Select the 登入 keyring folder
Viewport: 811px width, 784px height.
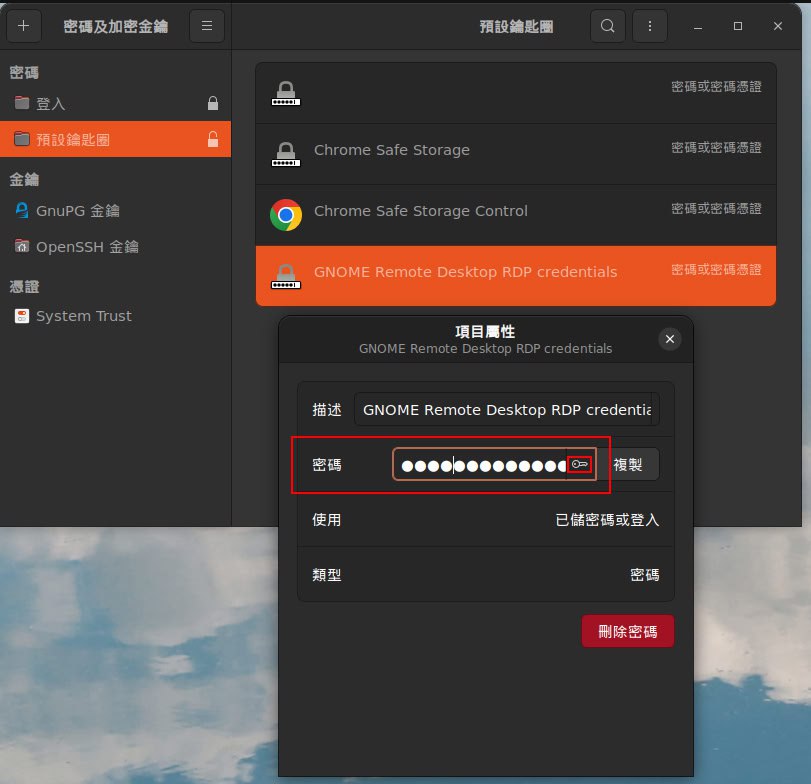115,103
